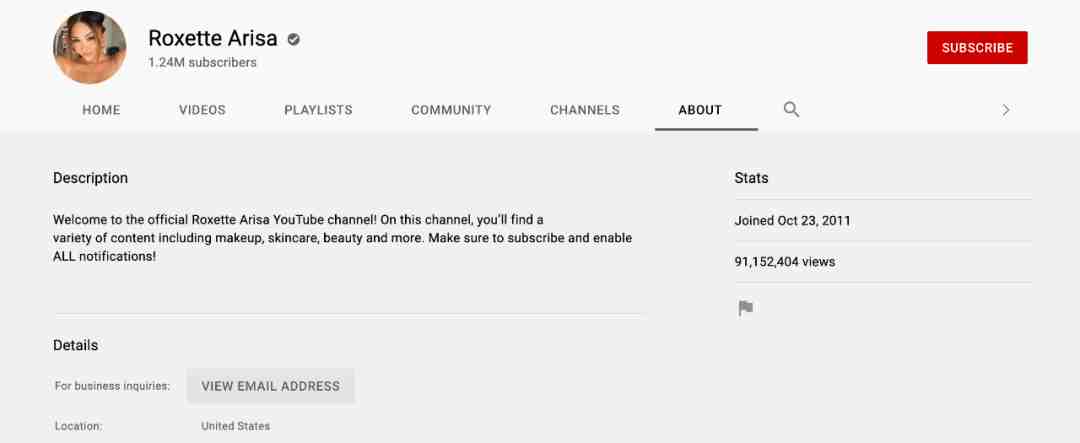Image resolution: width=1080 pixels, height=443 pixels.
Task: Click the For business inquiries label
Action: click(x=112, y=386)
